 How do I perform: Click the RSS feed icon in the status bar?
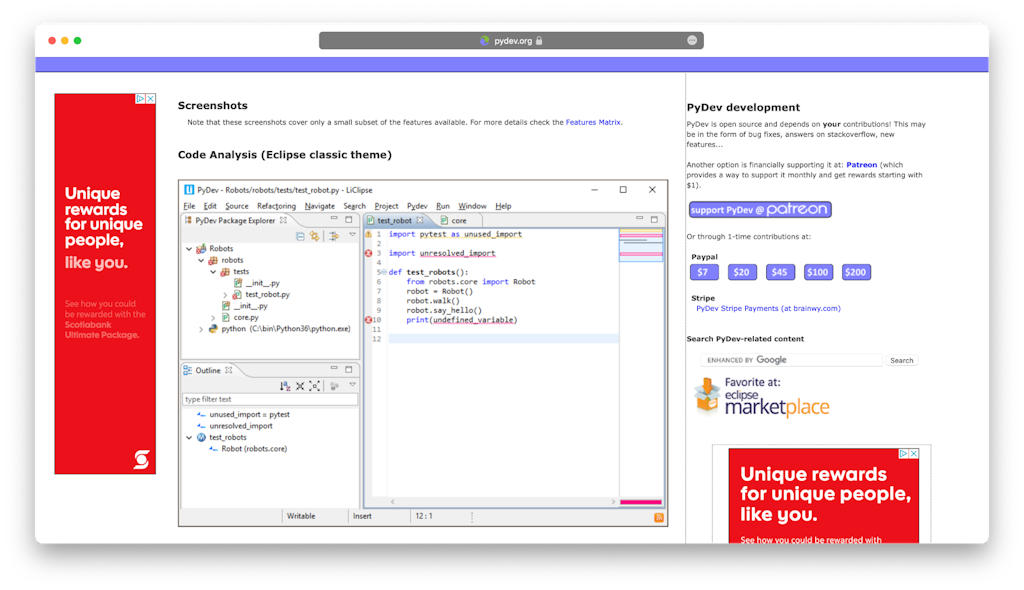(659, 518)
